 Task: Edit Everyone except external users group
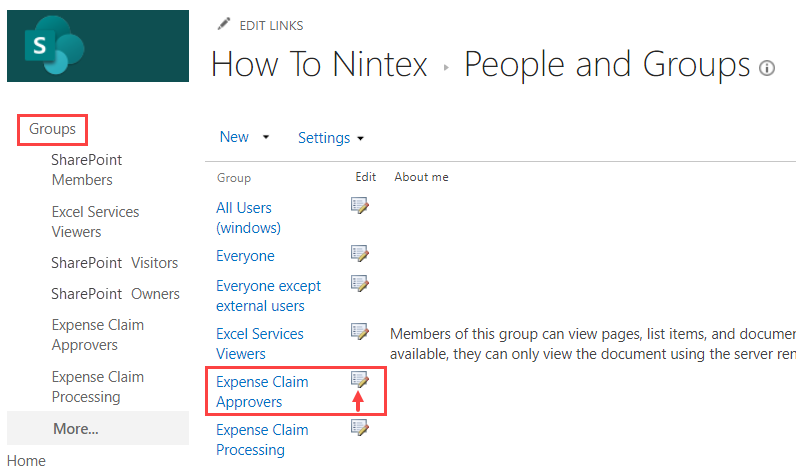coord(360,284)
